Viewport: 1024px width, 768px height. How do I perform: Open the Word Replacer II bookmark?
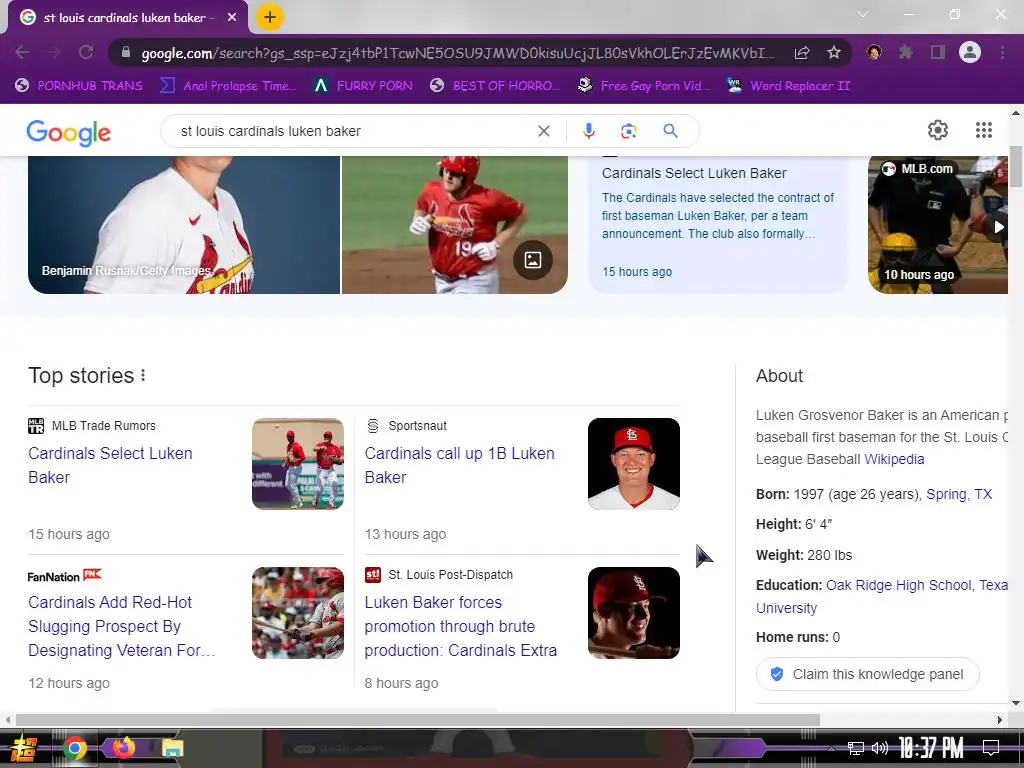[788, 86]
